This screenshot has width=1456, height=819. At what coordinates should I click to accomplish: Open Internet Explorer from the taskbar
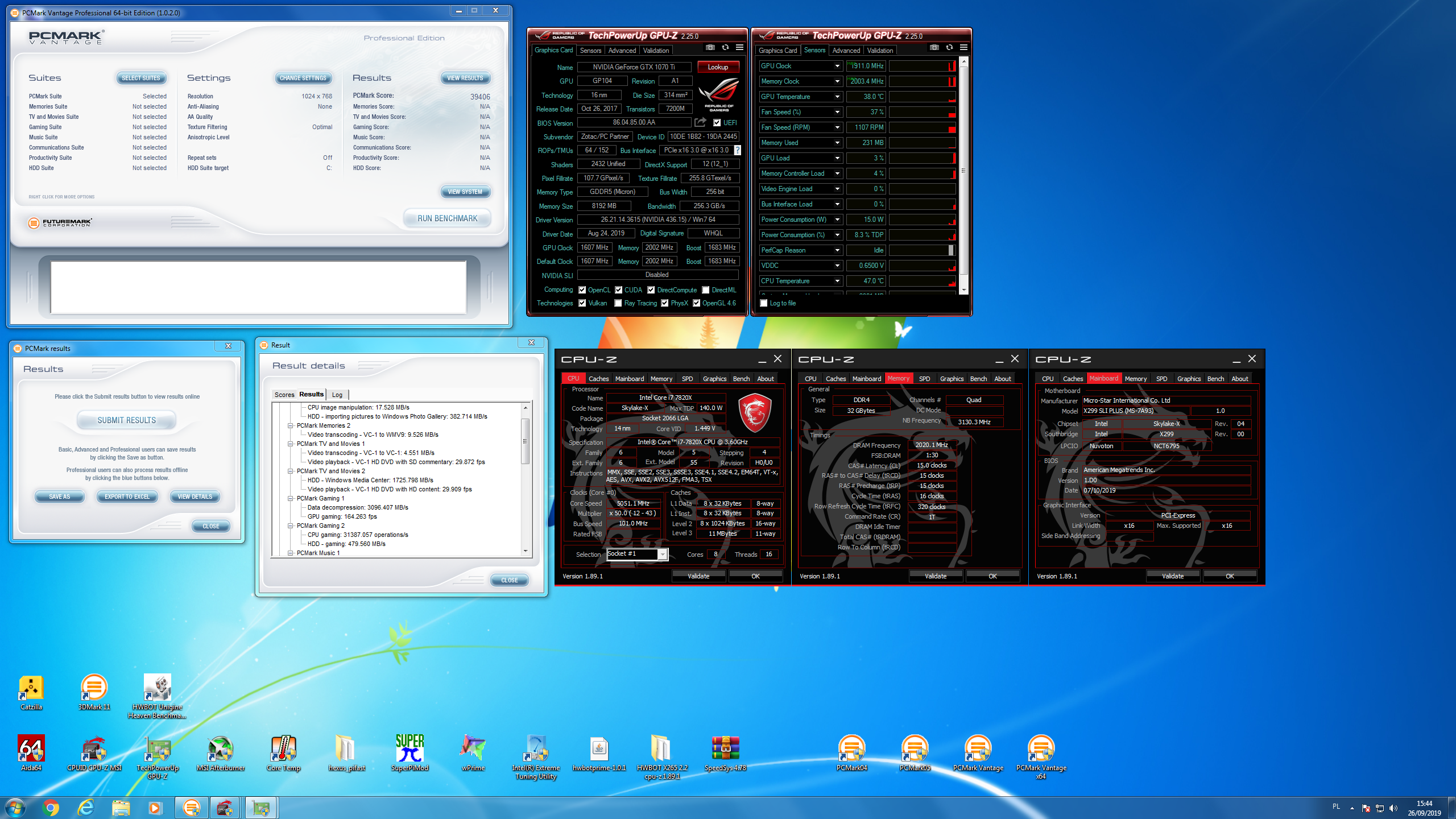click(x=86, y=808)
